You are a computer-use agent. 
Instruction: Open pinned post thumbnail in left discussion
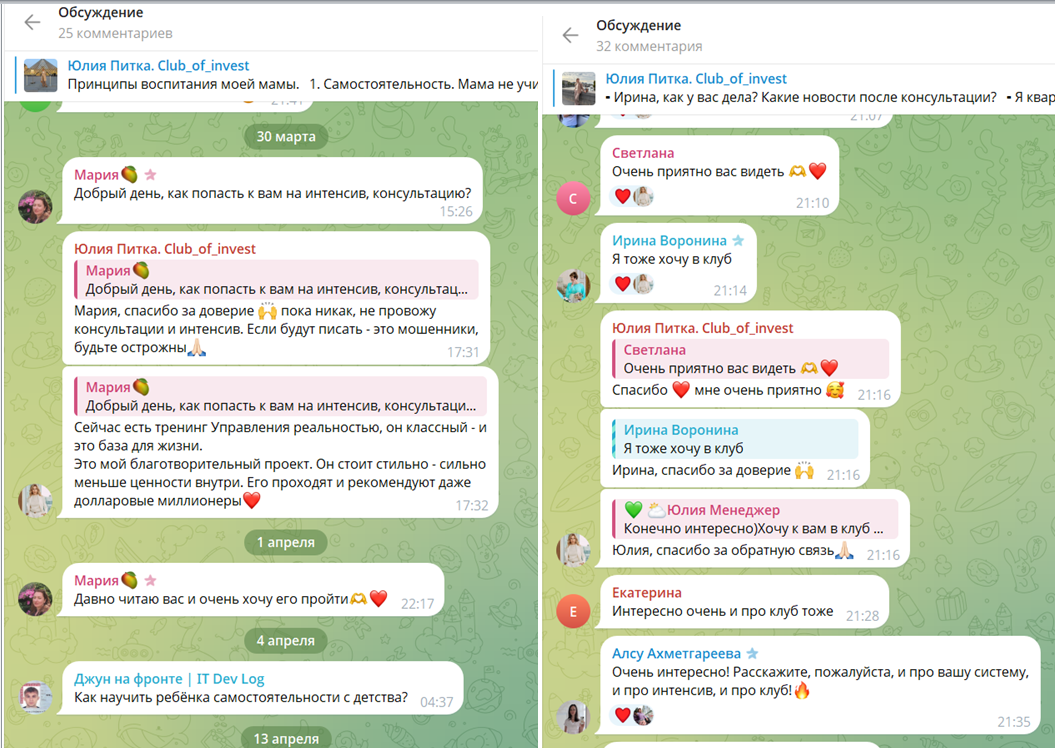click(40, 75)
